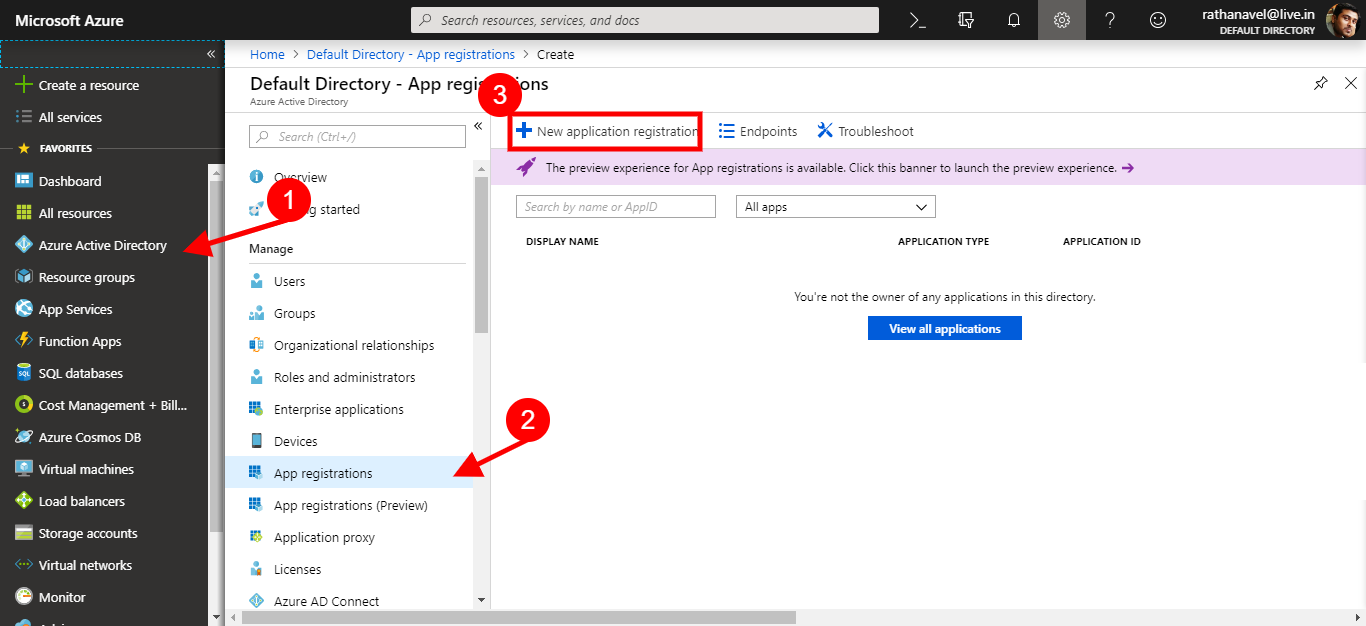Collapse the directory menu panel
The width and height of the screenshot is (1366, 626).
click(478, 126)
